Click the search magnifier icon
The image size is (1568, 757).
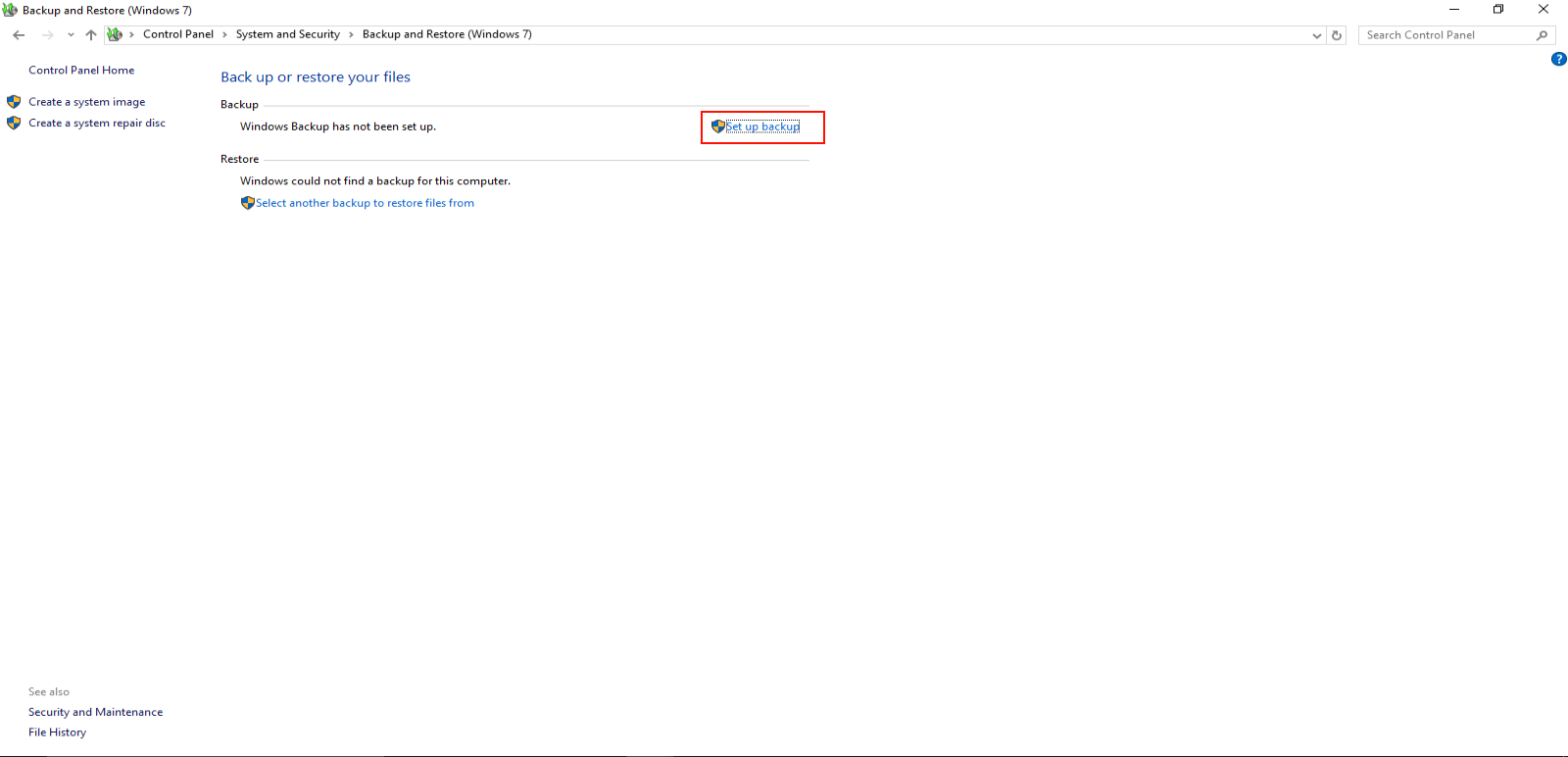[x=1543, y=35]
